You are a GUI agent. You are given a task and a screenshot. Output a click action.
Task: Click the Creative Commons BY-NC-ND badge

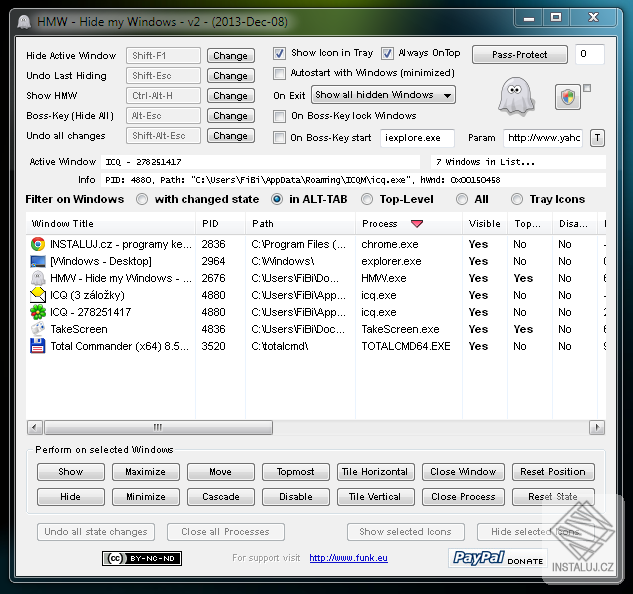pyautogui.click(x=142, y=558)
